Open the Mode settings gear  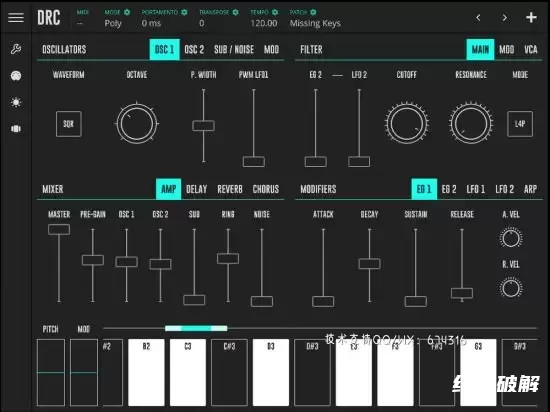(x=127, y=12)
